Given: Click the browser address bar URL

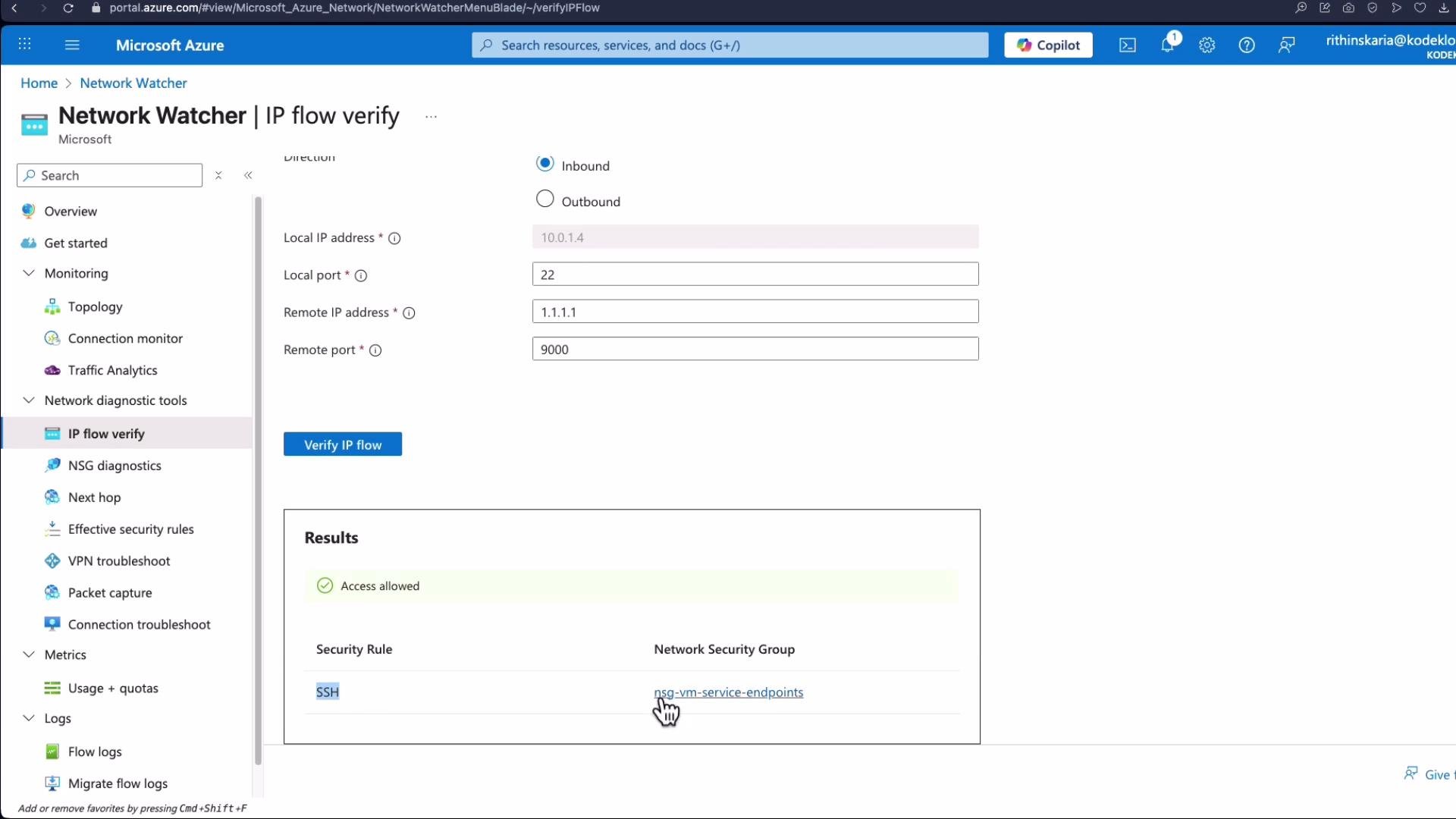Looking at the screenshot, I should point(354,8).
